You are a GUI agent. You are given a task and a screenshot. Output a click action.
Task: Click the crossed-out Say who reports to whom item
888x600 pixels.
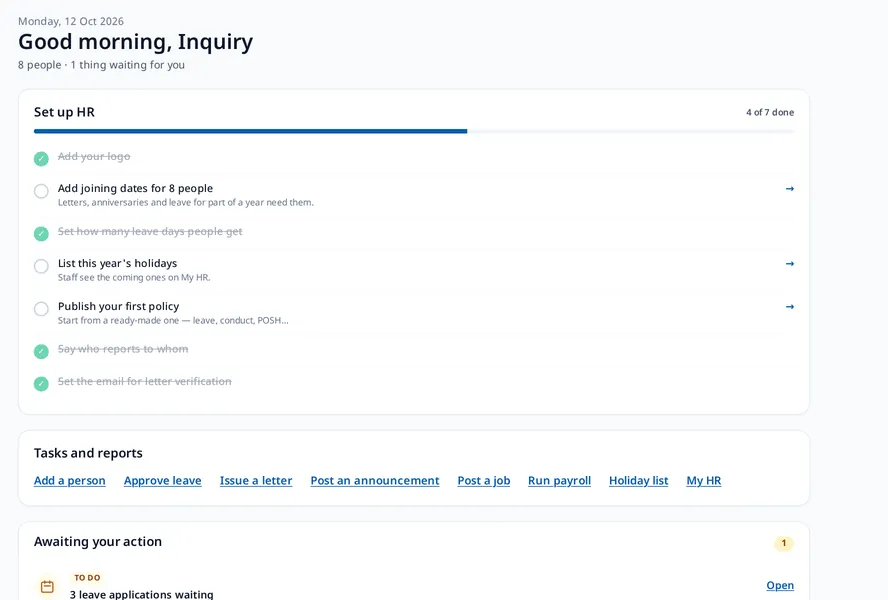pyautogui.click(x=123, y=349)
